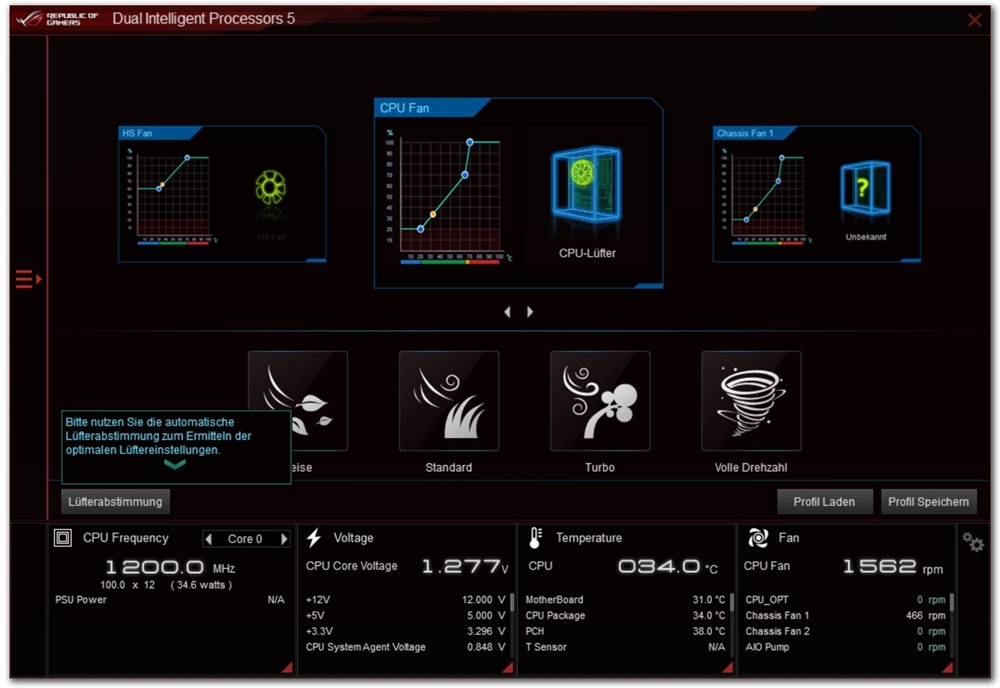Click the Chassis Fan 1 466 rpm row
Viewport: 1000px width, 688px height.
pyautogui.click(x=846, y=615)
